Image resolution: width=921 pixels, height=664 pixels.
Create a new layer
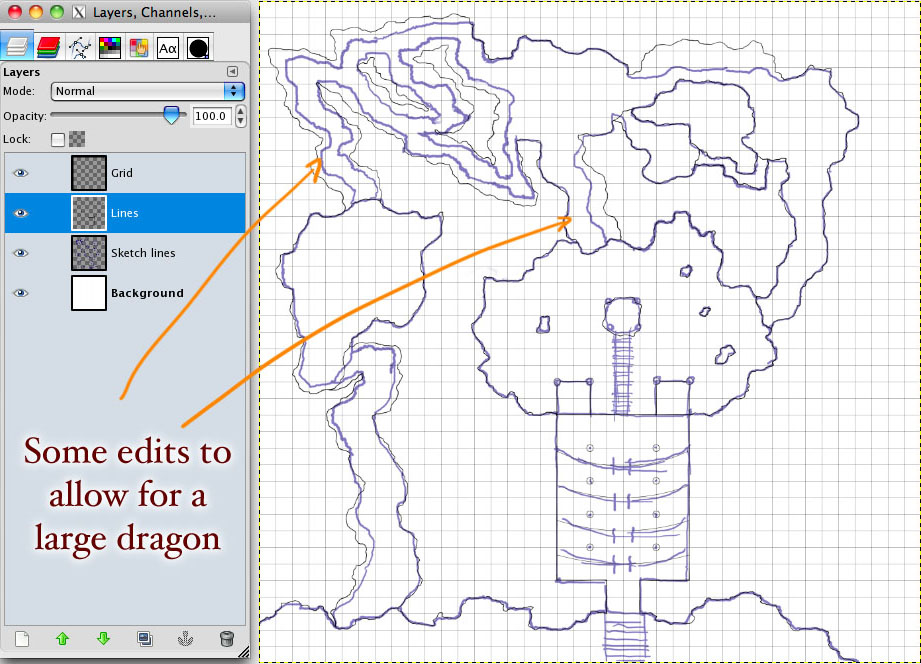(x=22, y=638)
